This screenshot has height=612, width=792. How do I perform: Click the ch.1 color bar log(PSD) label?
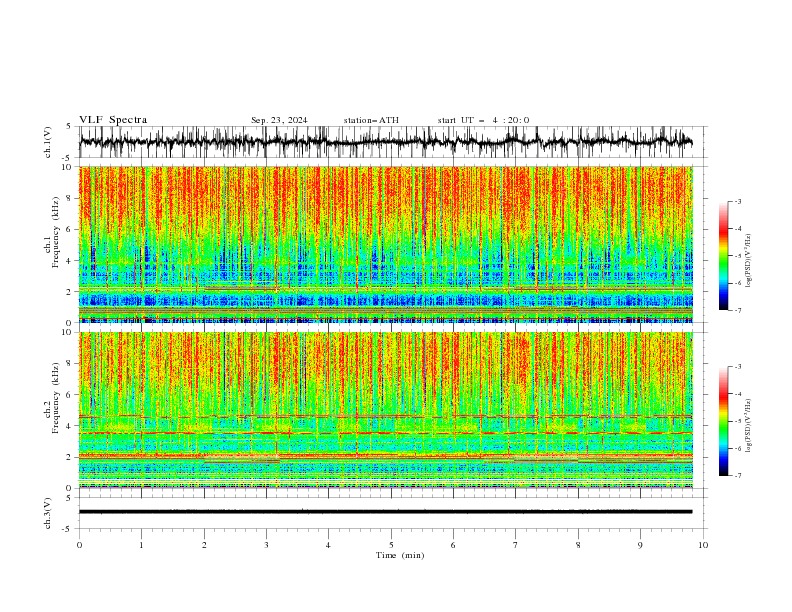point(748,261)
